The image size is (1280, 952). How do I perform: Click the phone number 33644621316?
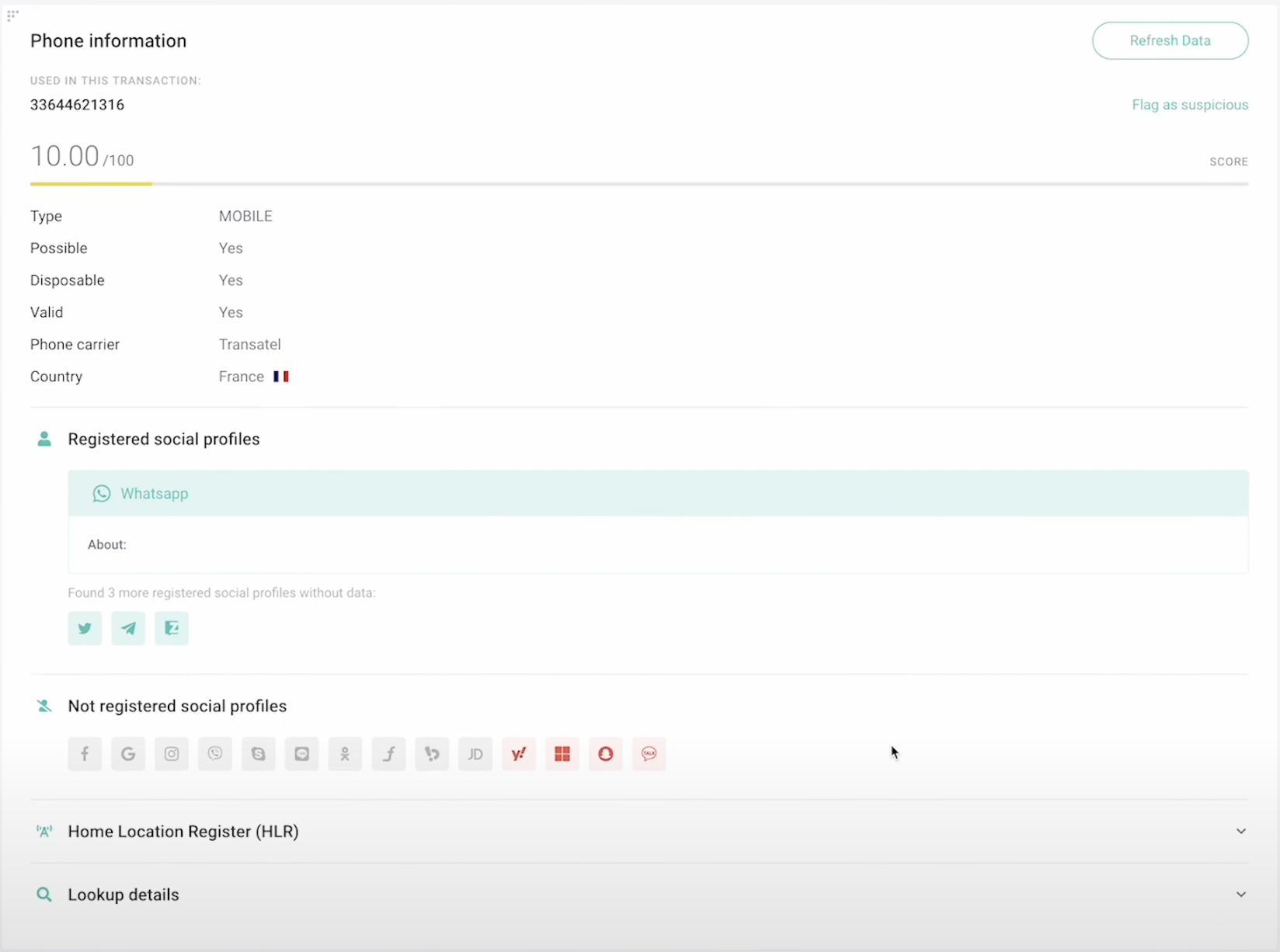[x=77, y=105]
